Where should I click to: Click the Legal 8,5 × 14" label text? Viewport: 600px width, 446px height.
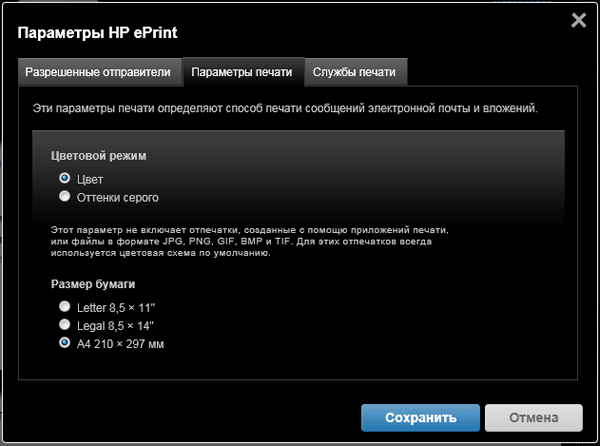(x=115, y=325)
